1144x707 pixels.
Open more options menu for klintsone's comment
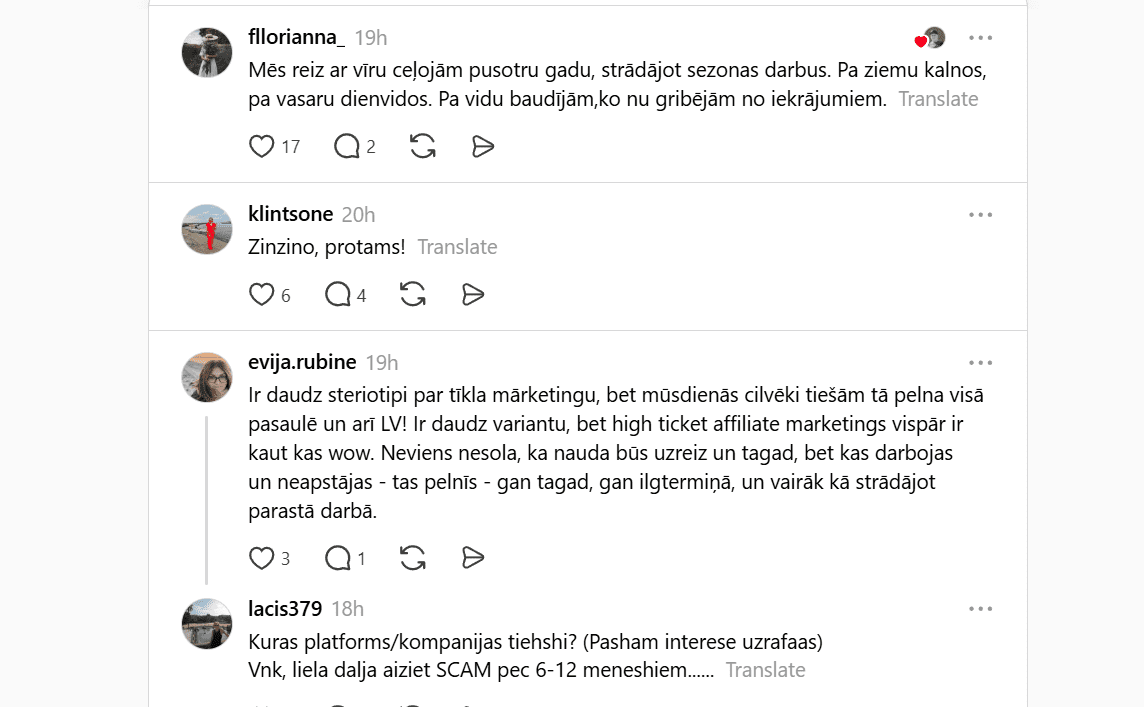pyautogui.click(x=980, y=215)
